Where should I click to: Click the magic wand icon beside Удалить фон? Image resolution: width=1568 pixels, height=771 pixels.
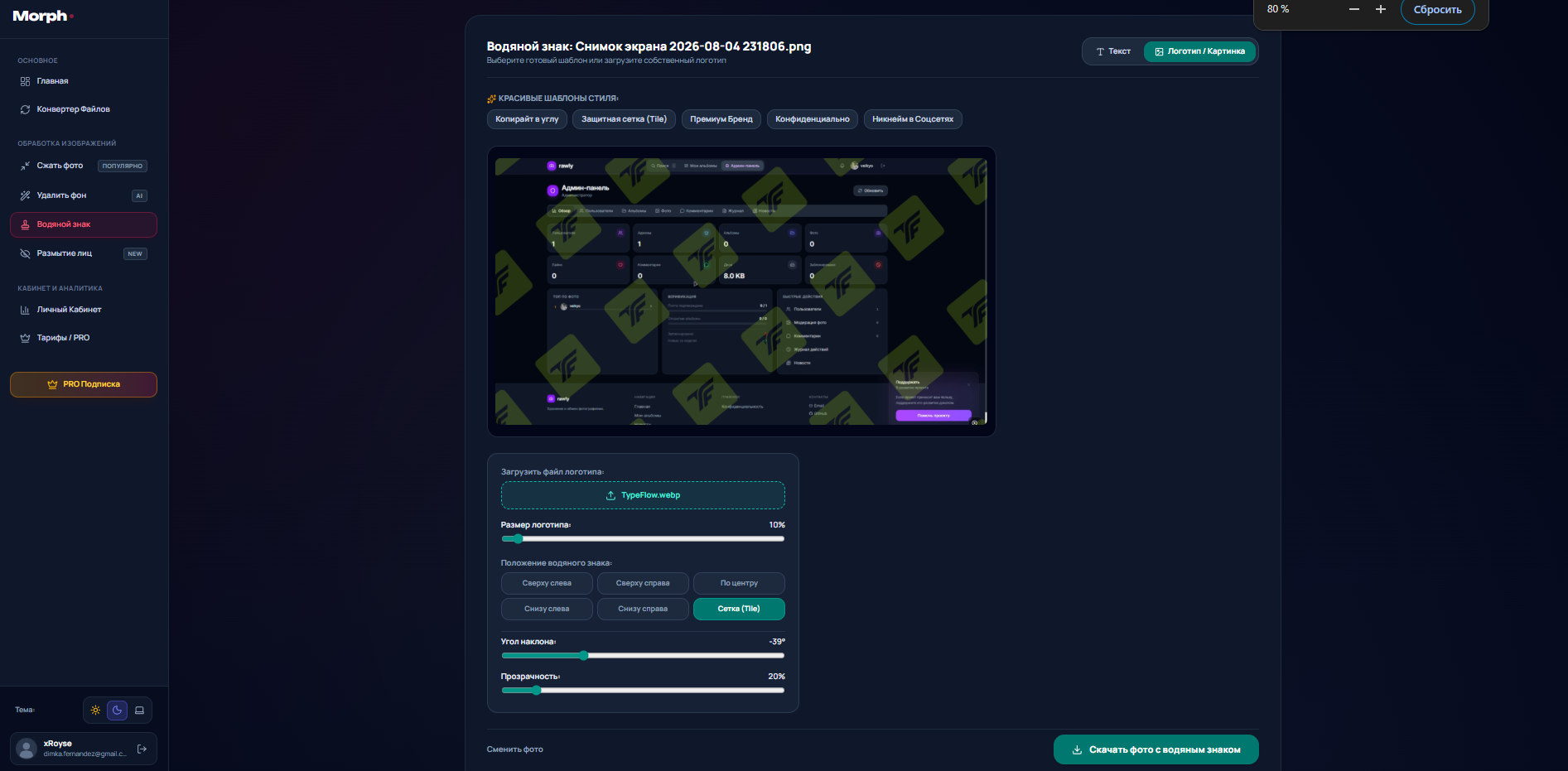click(25, 195)
